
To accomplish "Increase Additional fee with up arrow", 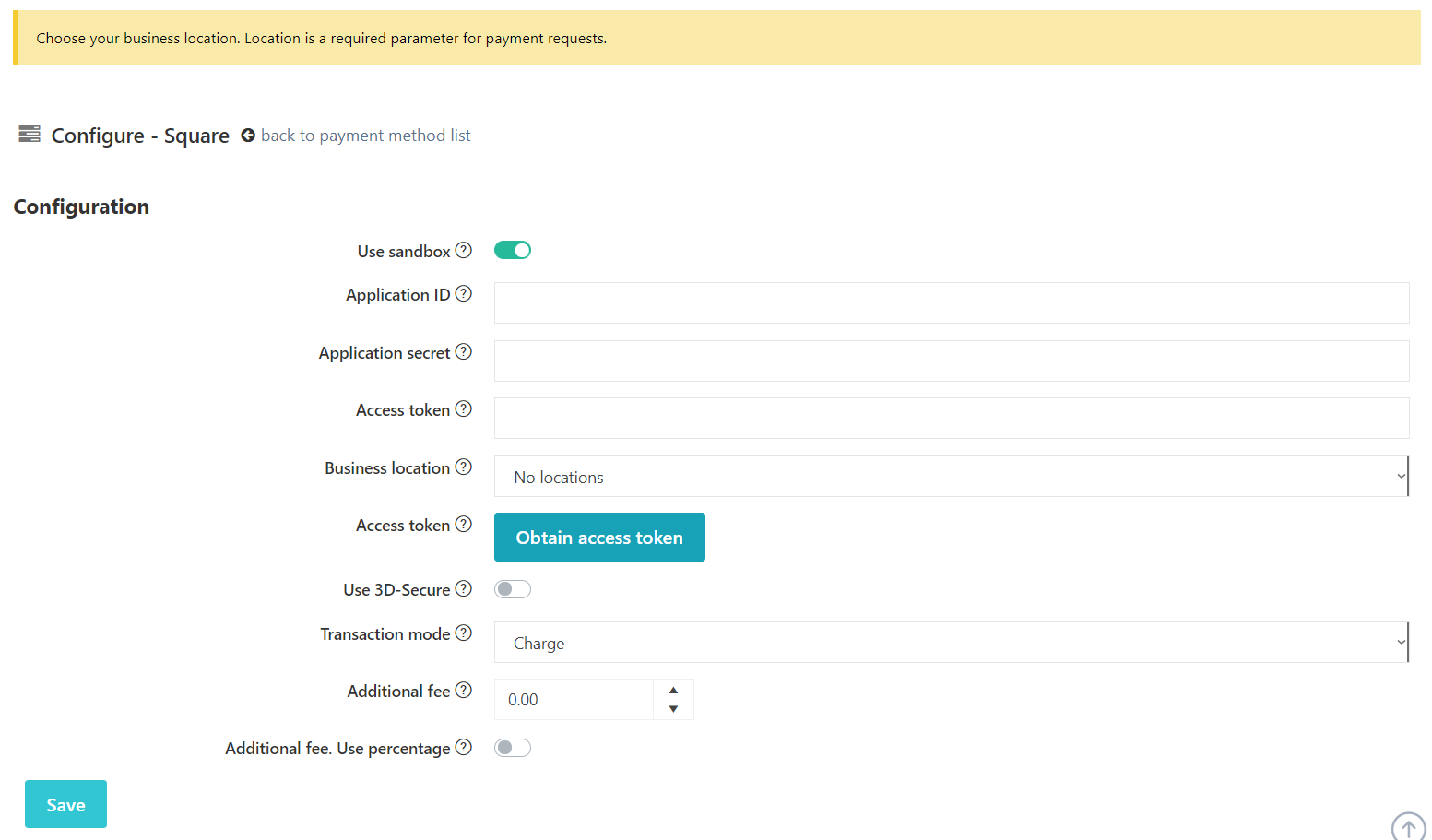I will tap(673, 690).
